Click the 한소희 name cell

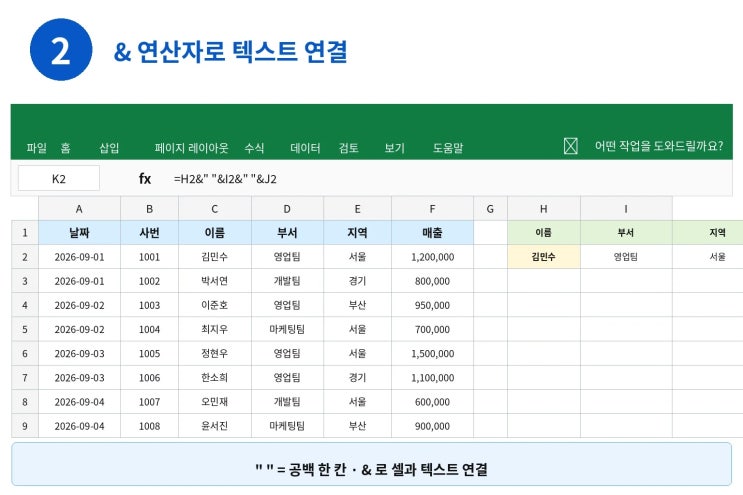pos(215,378)
